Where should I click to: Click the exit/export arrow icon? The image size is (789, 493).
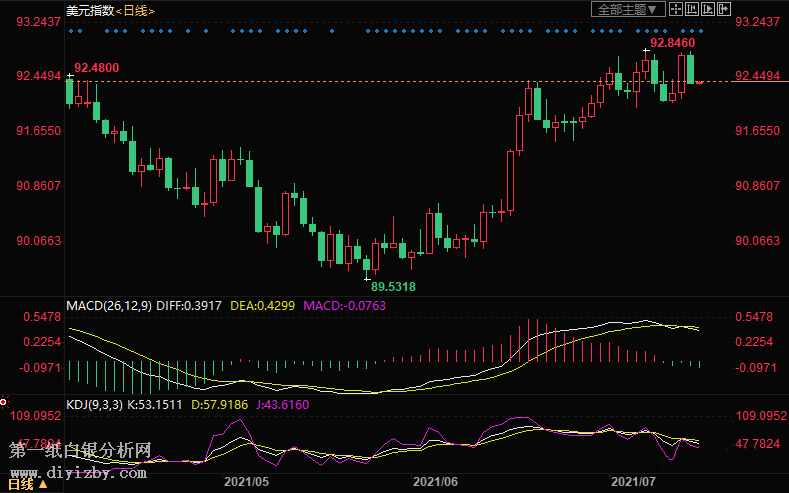point(722,9)
